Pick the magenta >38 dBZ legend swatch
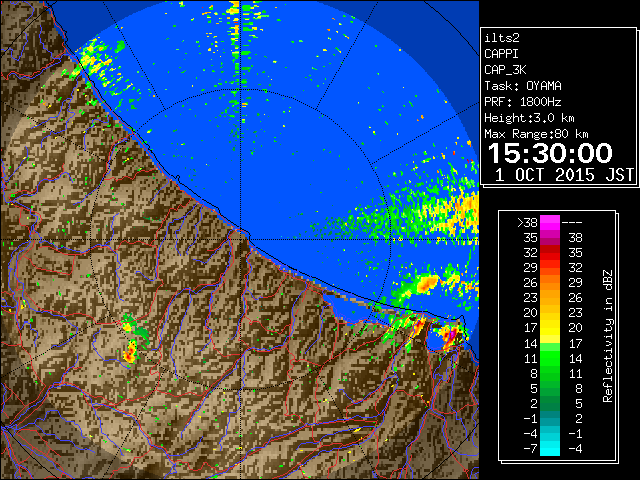Screen dimensions: 640x480 [550, 222]
